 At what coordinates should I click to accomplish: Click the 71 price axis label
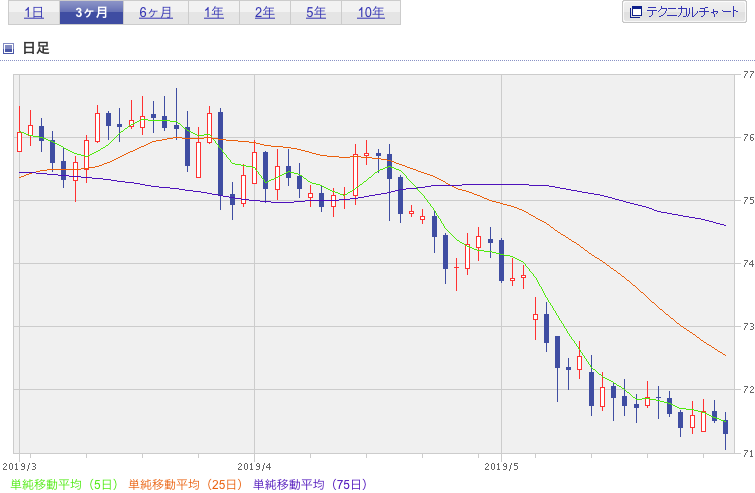tap(748, 453)
